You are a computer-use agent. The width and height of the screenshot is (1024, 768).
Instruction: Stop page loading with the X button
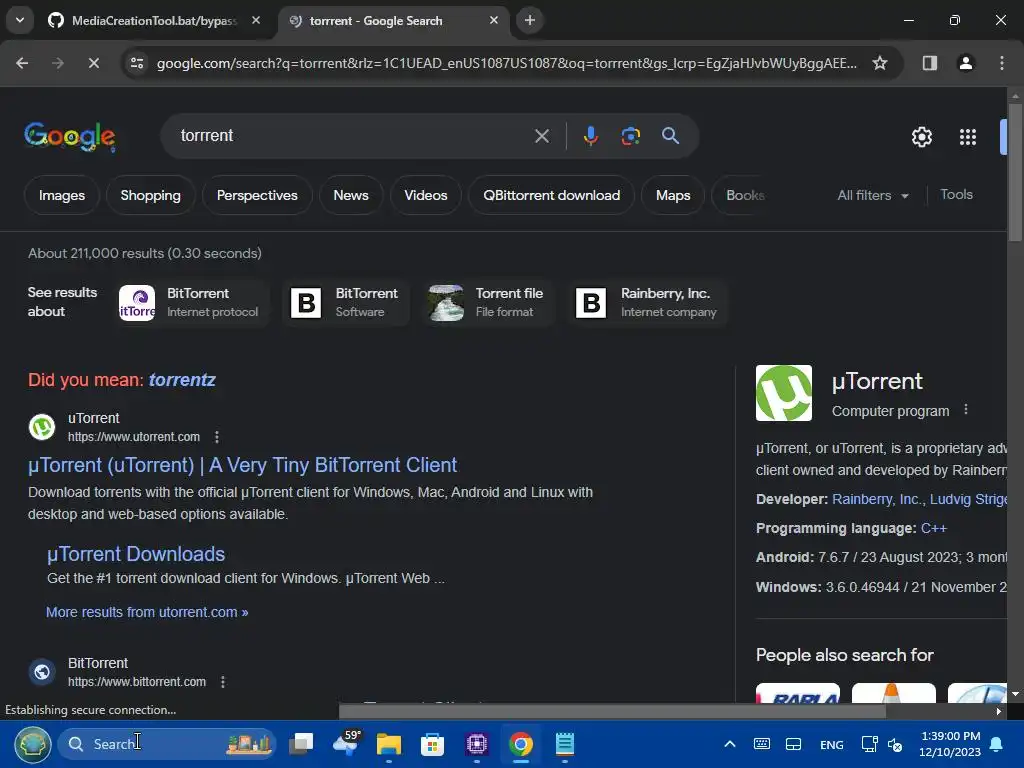(x=93, y=63)
